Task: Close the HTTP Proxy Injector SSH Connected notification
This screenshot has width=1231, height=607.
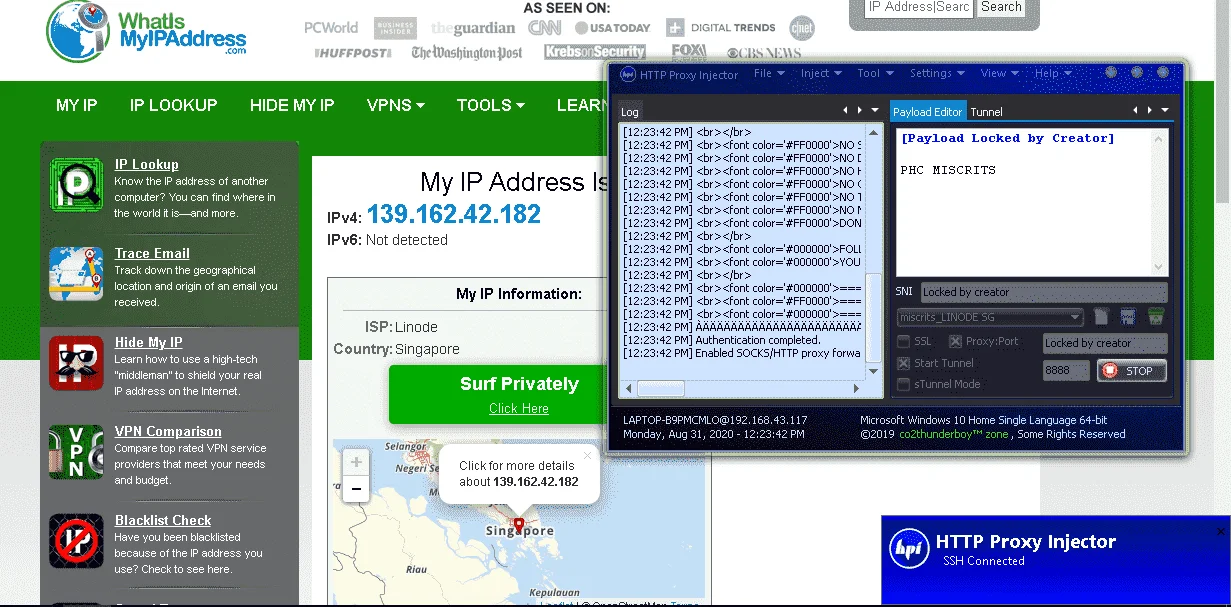Action: click(1222, 531)
